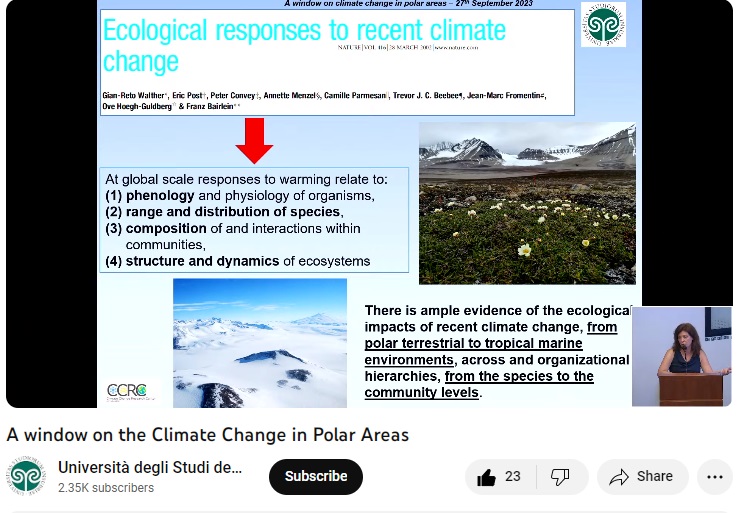Screen dimensions: 745x513
Task: Open the three-dot more actions menu
Action: point(714,477)
